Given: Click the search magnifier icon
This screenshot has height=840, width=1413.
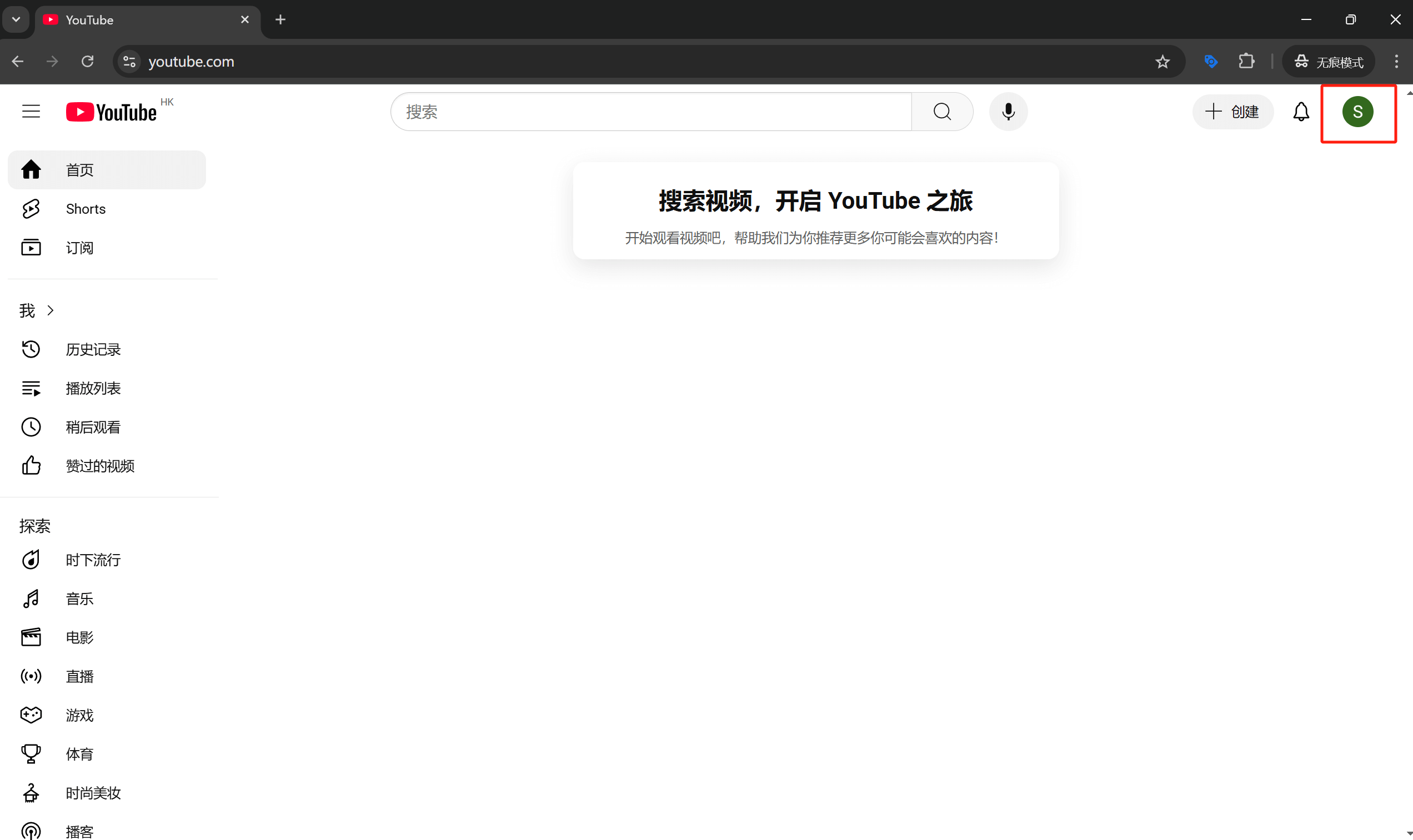Looking at the screenshot, I should point(941,112).
